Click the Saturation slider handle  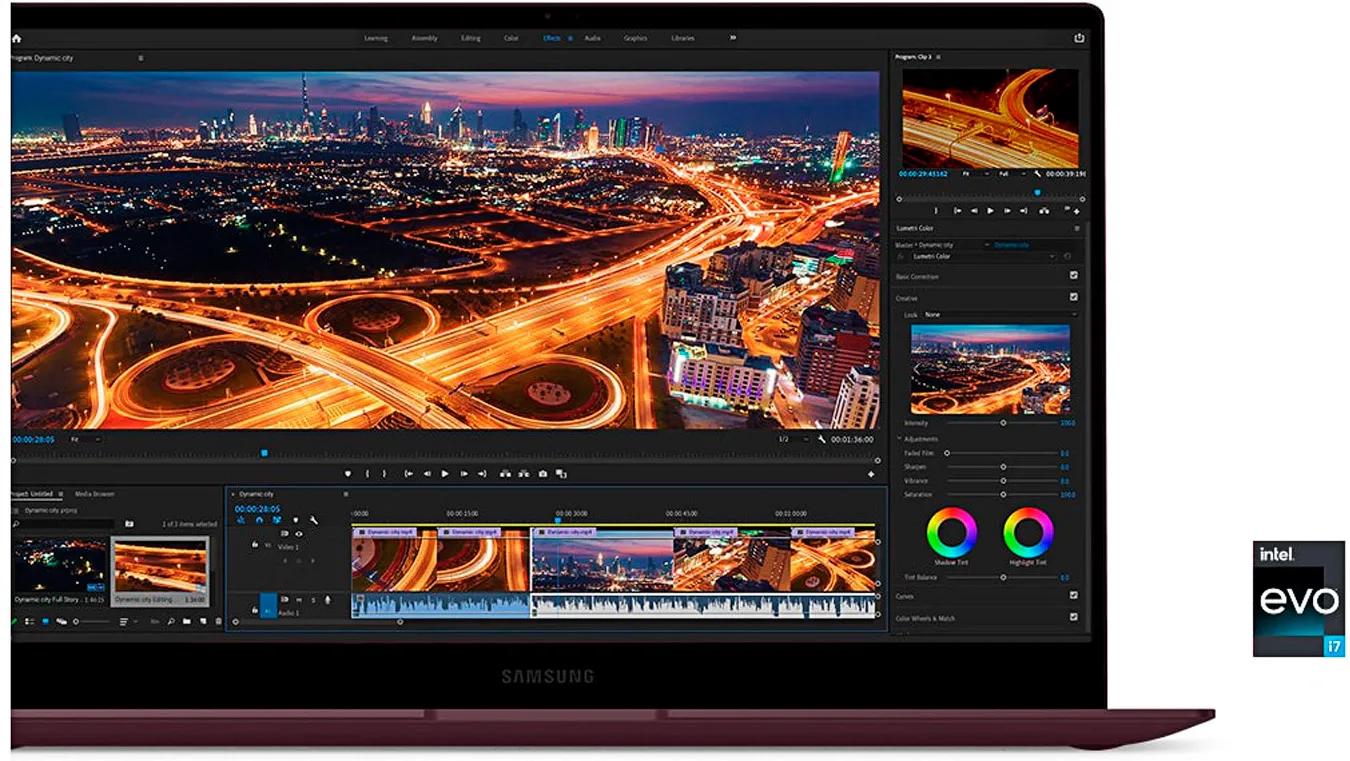1003,495
